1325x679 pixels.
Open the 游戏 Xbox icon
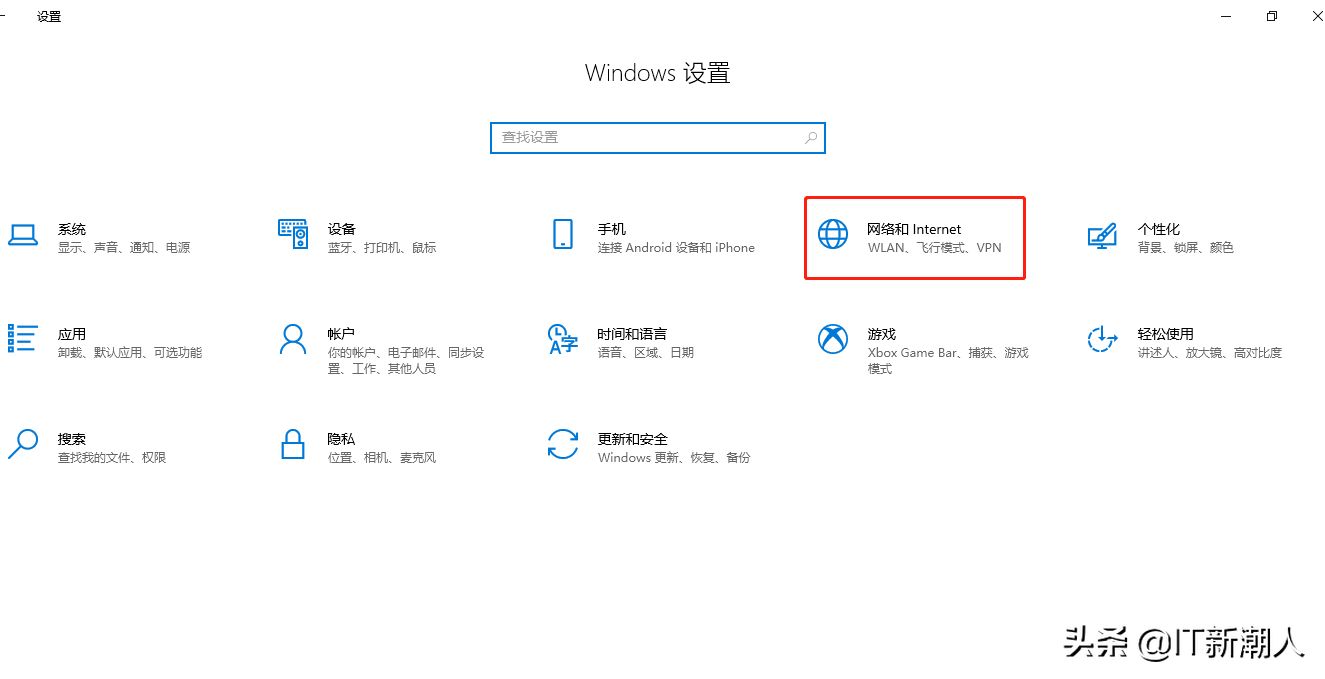pos(833,339)
